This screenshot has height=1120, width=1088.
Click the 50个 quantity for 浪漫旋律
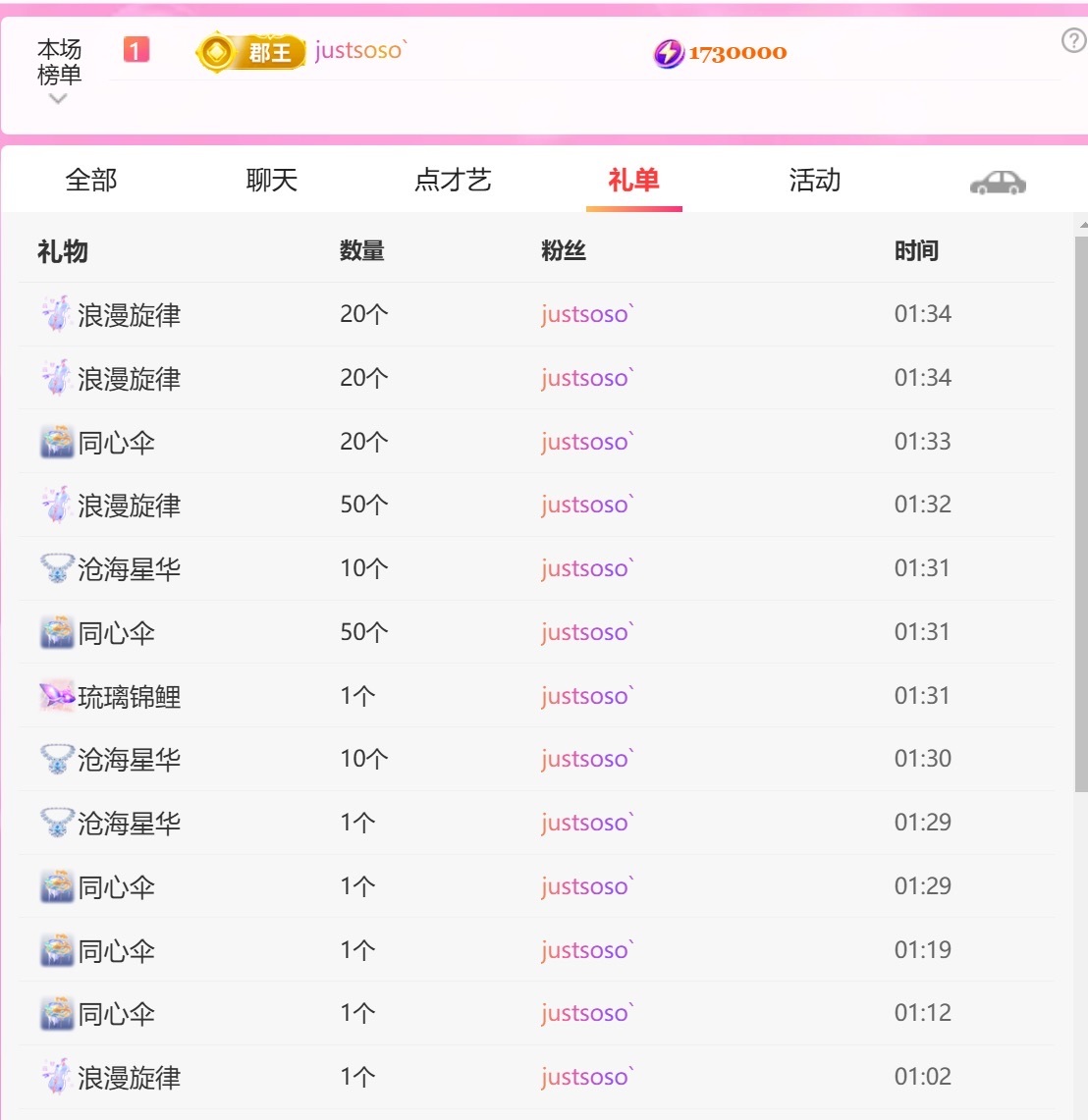364,505
